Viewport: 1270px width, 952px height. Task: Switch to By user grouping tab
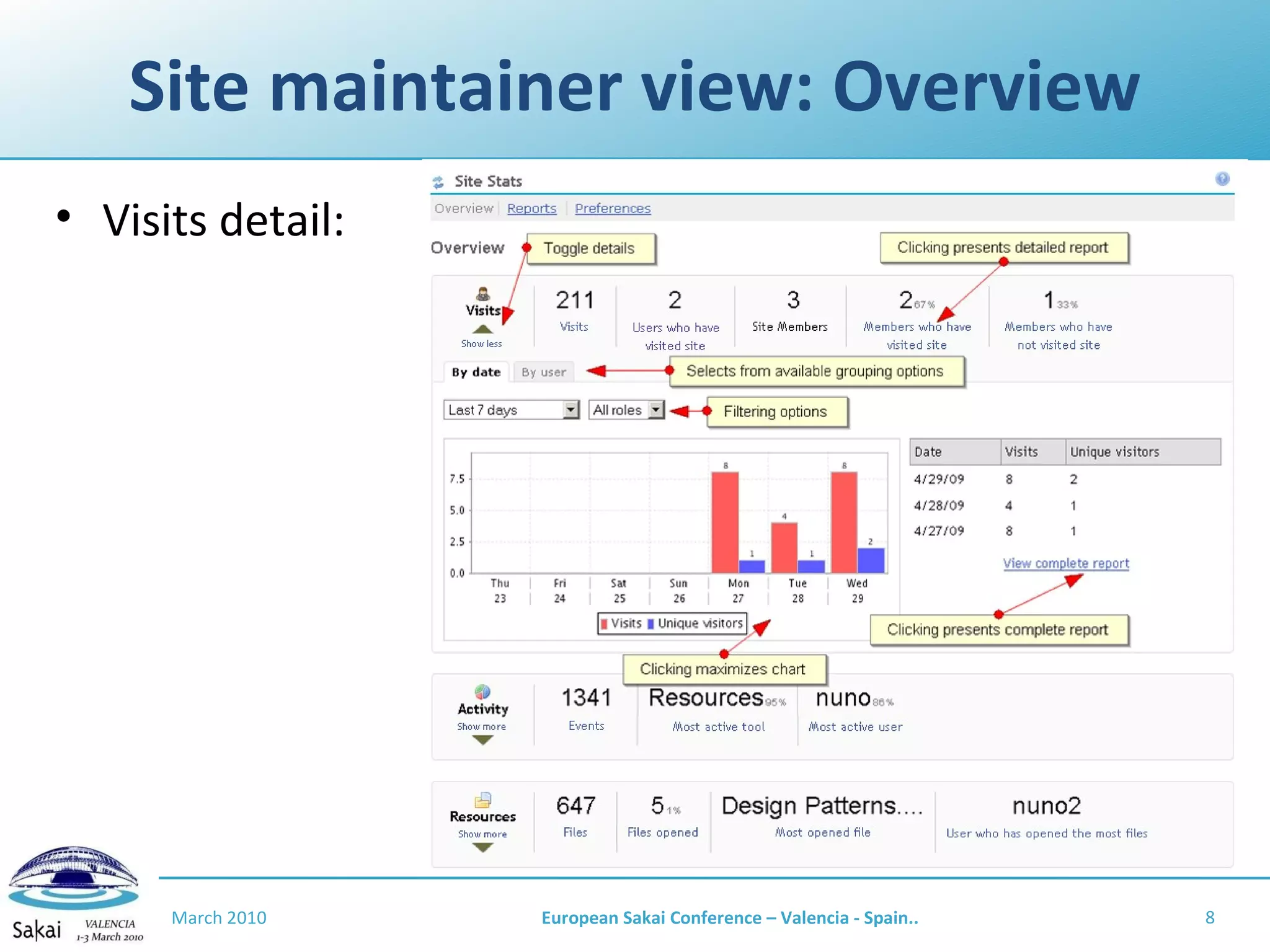pos(544,372)
